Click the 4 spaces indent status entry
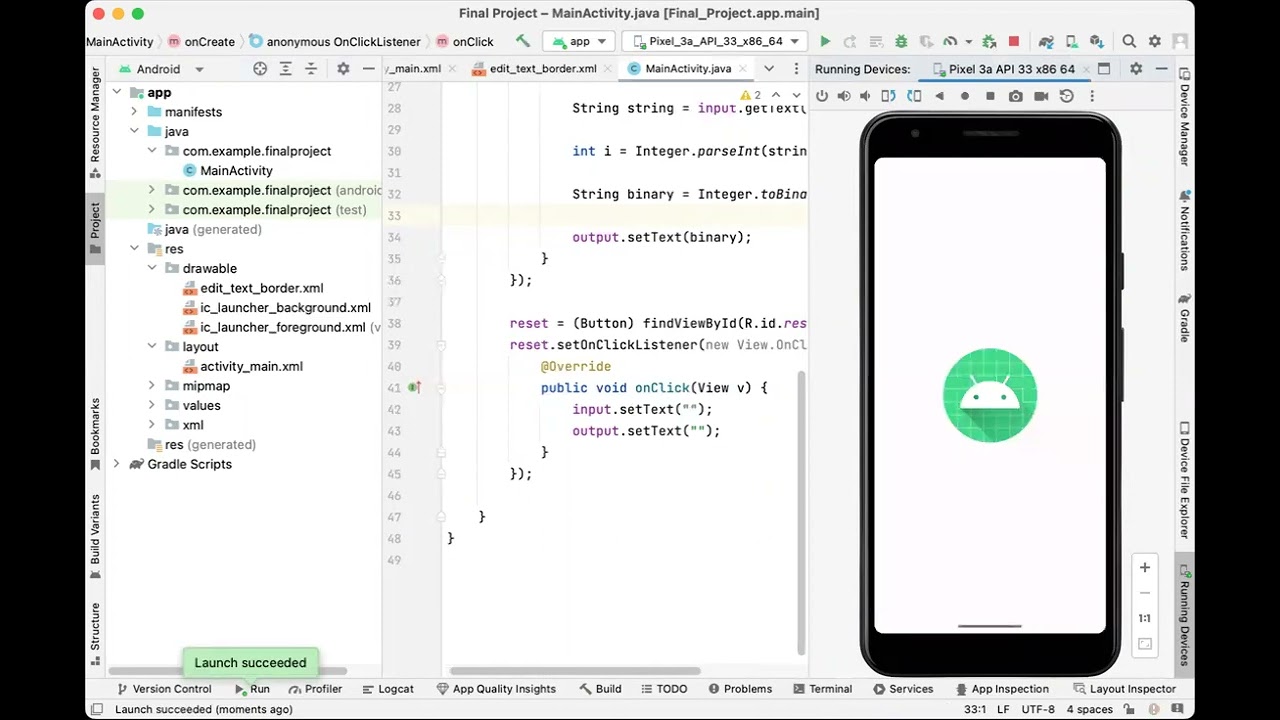This screenshot has height=720, width=1280. [1089, 709]
